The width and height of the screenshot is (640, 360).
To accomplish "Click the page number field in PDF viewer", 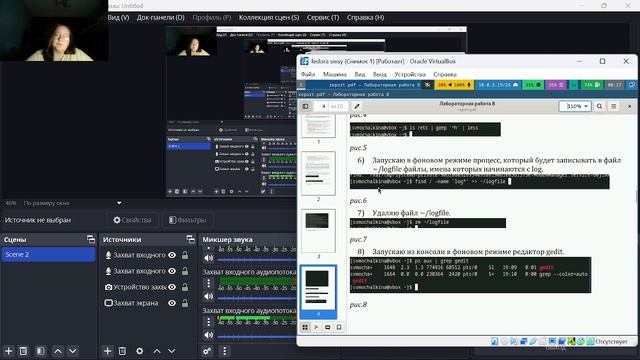I will point(323,106).
